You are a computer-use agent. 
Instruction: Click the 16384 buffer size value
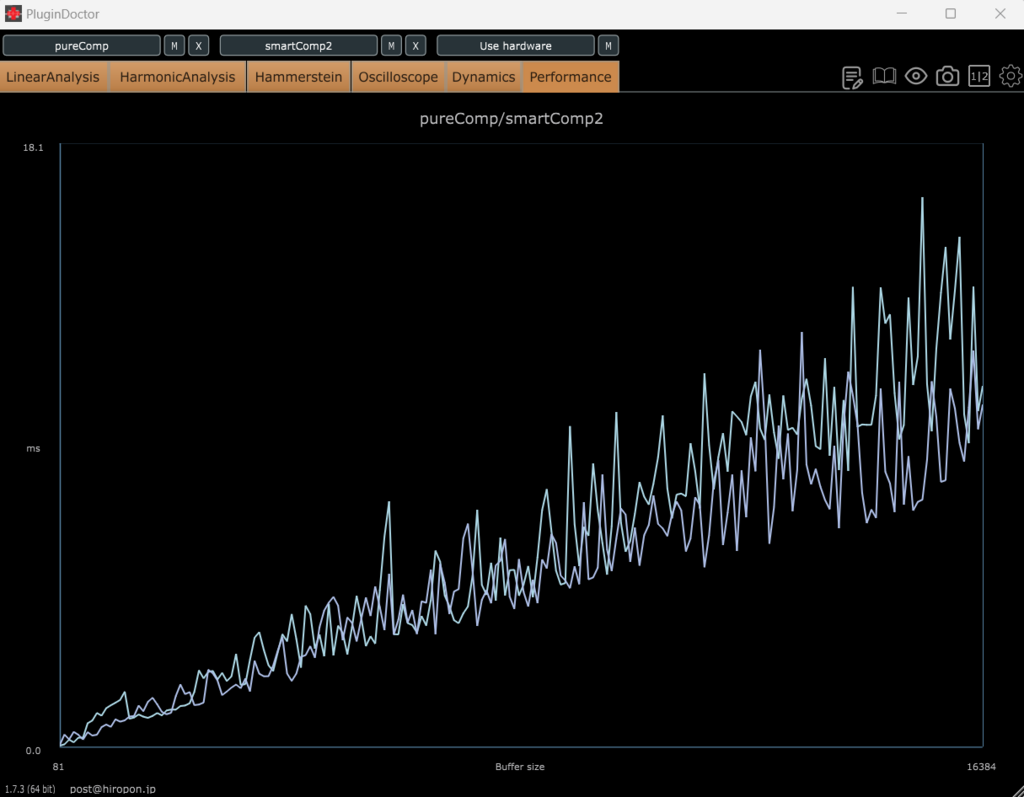coord(981,767)
